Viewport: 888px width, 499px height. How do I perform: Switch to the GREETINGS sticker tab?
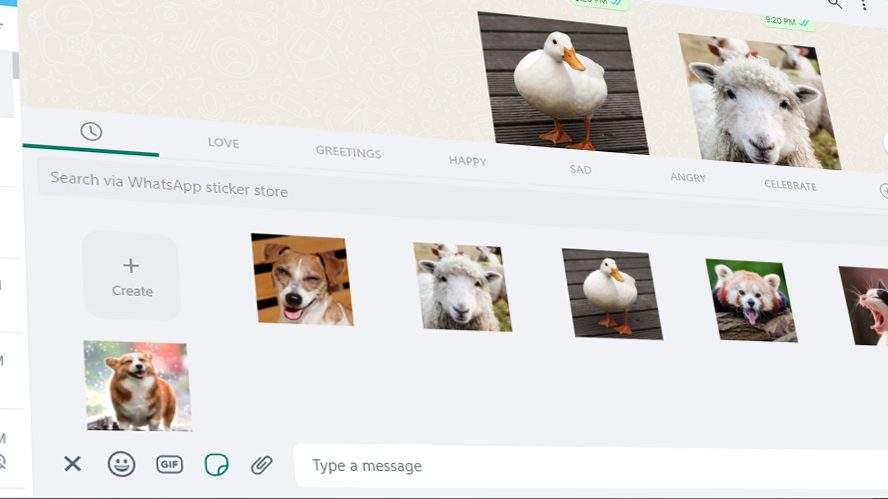tap(348, 152)
